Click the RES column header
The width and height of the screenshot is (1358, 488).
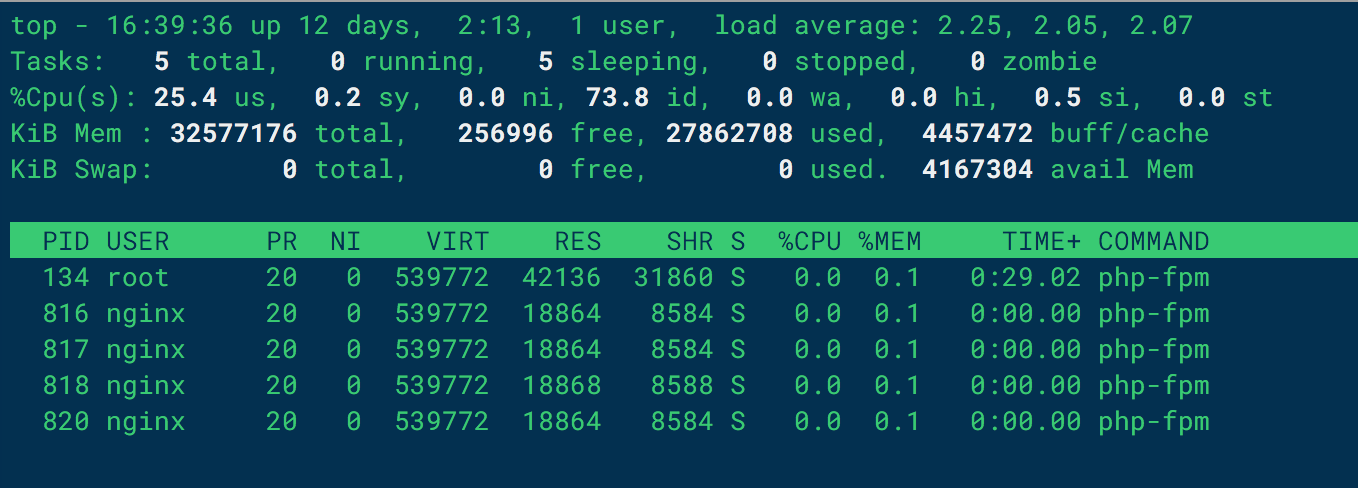[x=578, y=241]
